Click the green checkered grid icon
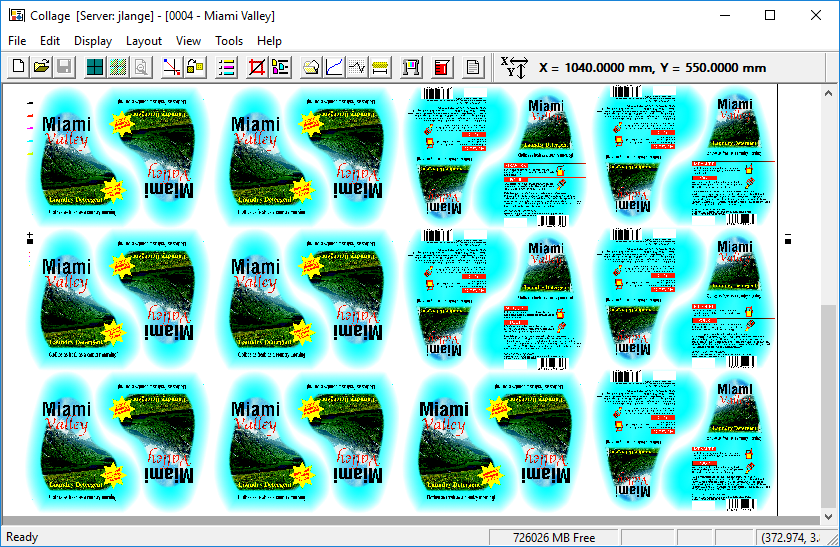The height and width of the screenshot is (547, 840). coord(118,68)
